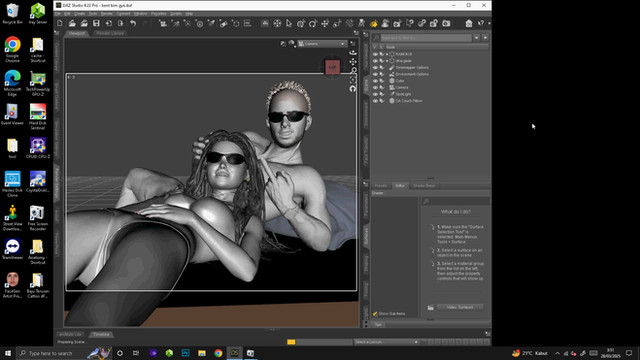This screenshot has height=360, width=640.
Task: Open the Camera view selection dropdown
Action: pyautogui.click(x=322, y=44)
